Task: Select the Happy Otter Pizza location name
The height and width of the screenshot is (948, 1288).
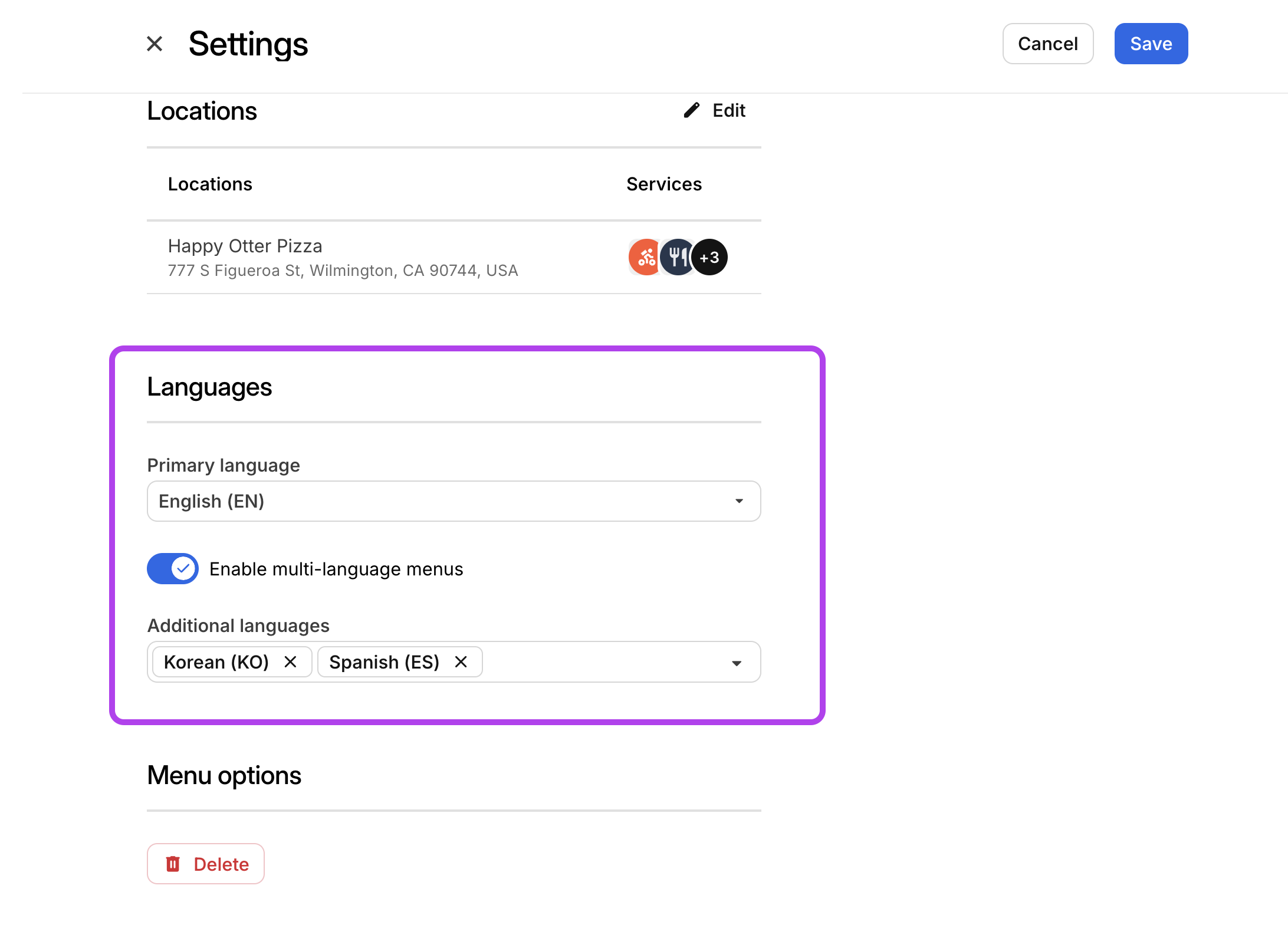Action: coord(245,246)
